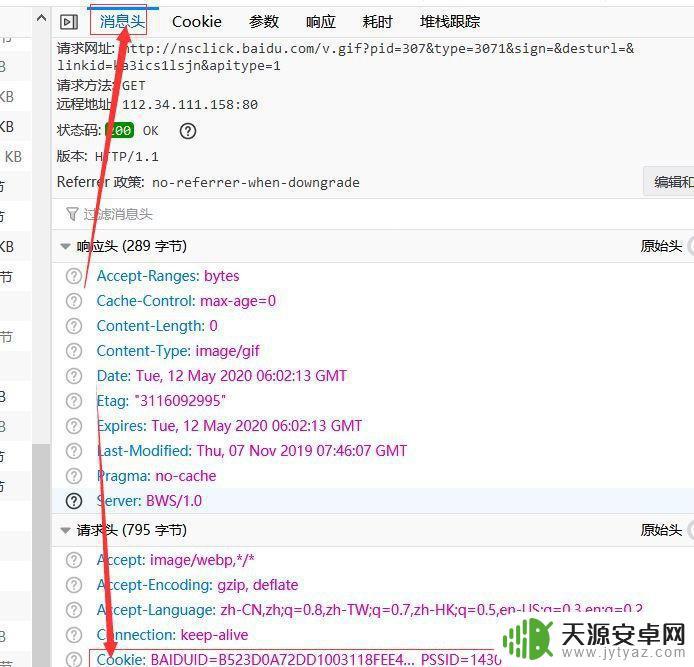Image resolution: width=694 pixels, height=667 pixels.
Task: Open the 消息头 headers tab
Action: click(x=122, y=21)
